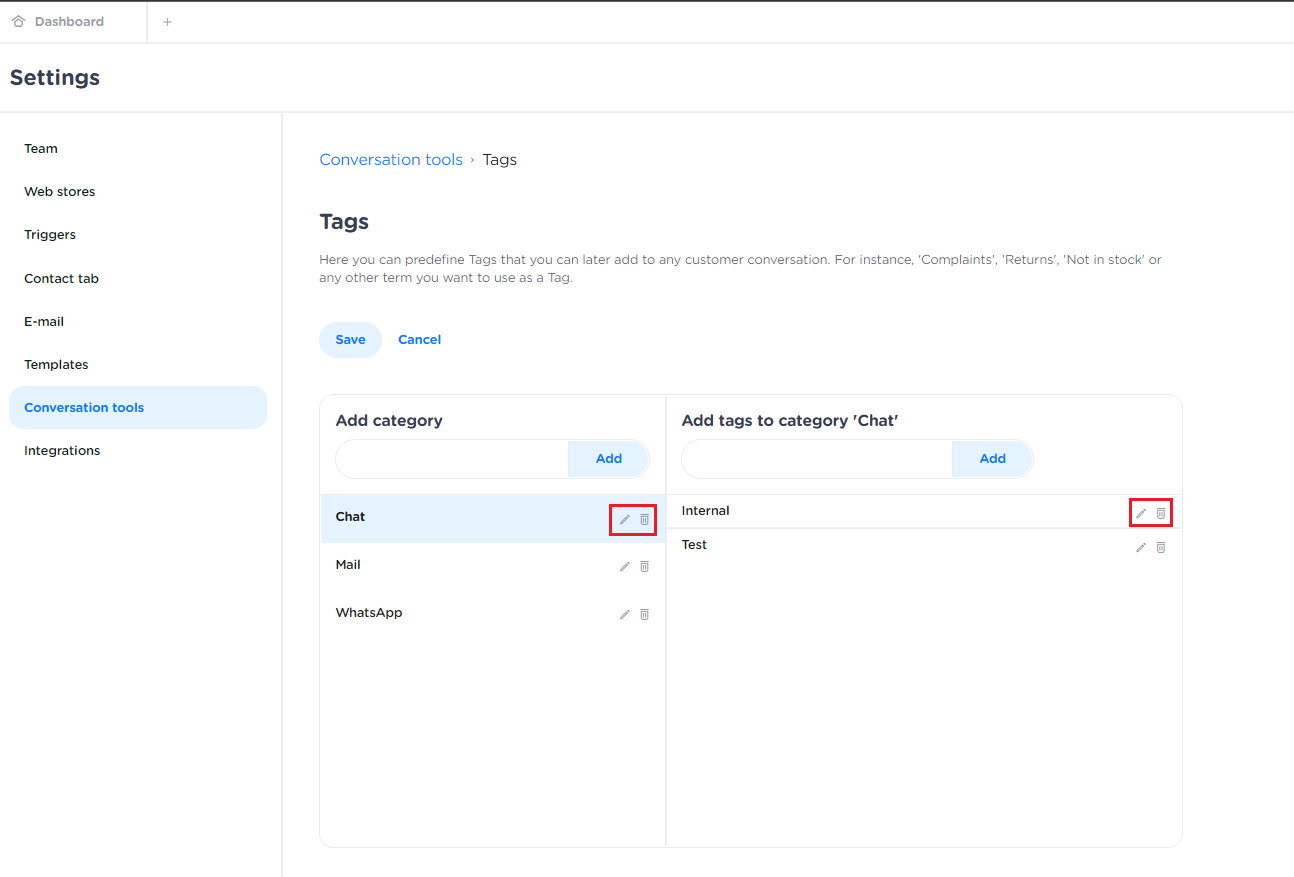Focus the Add category text field
1294x877 pixels.
(452, 459)
